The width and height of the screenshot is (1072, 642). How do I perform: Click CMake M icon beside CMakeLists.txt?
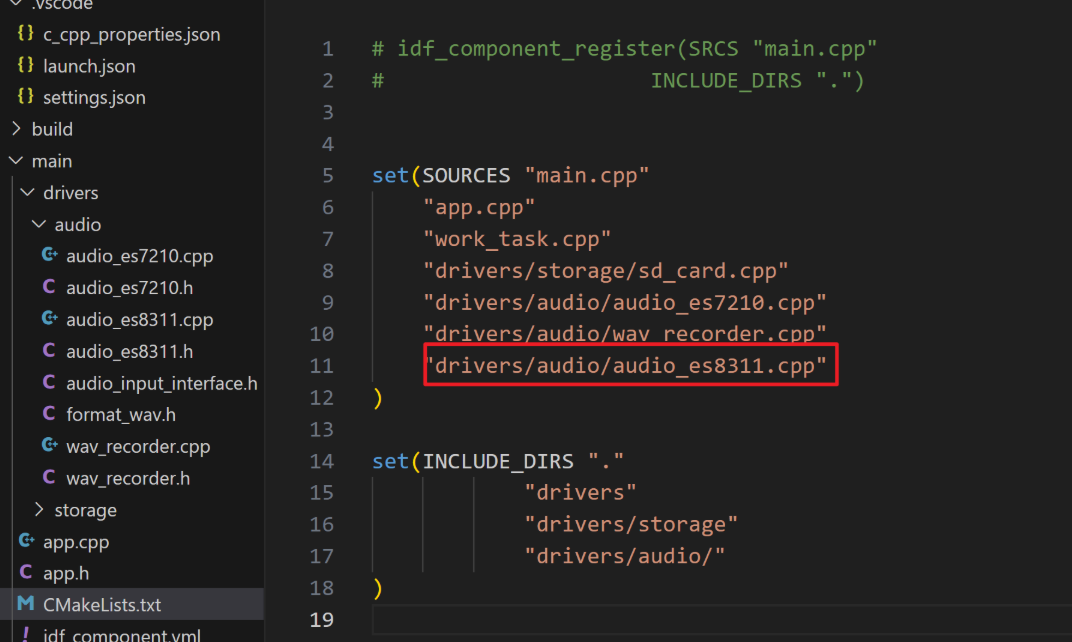26,604
